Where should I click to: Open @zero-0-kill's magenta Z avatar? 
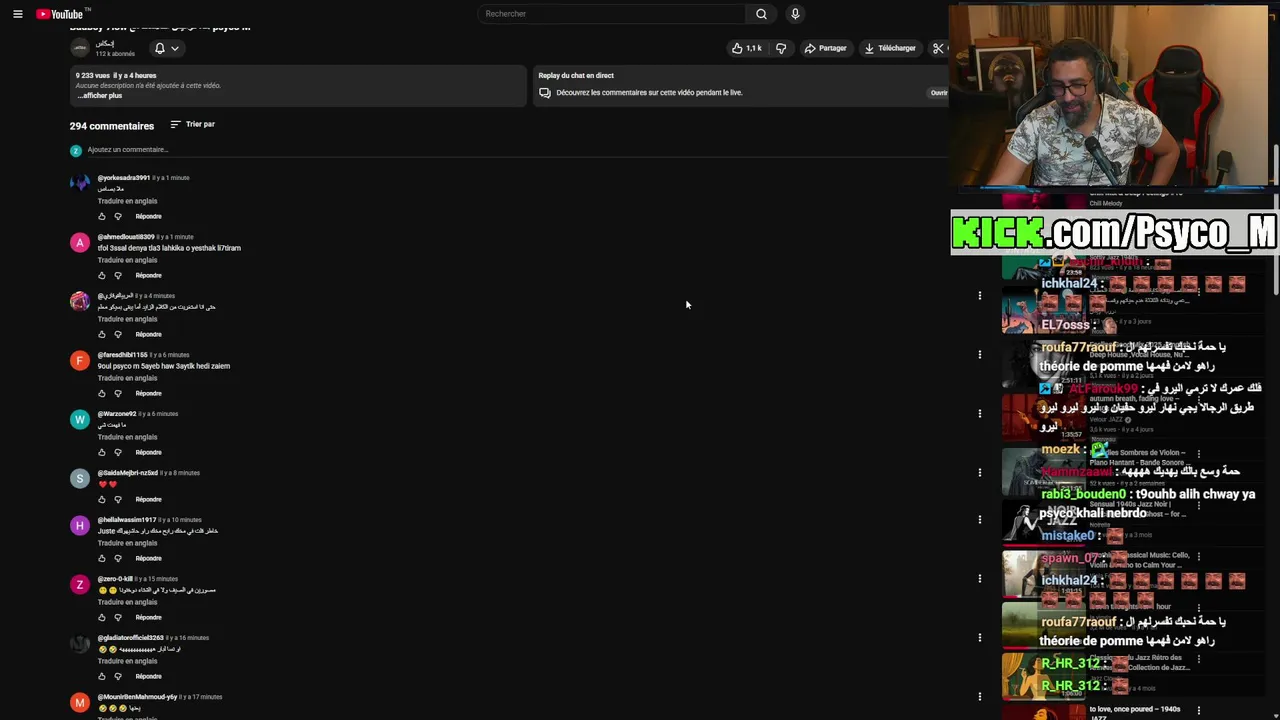pyautogui.click(x=80, y=584)
